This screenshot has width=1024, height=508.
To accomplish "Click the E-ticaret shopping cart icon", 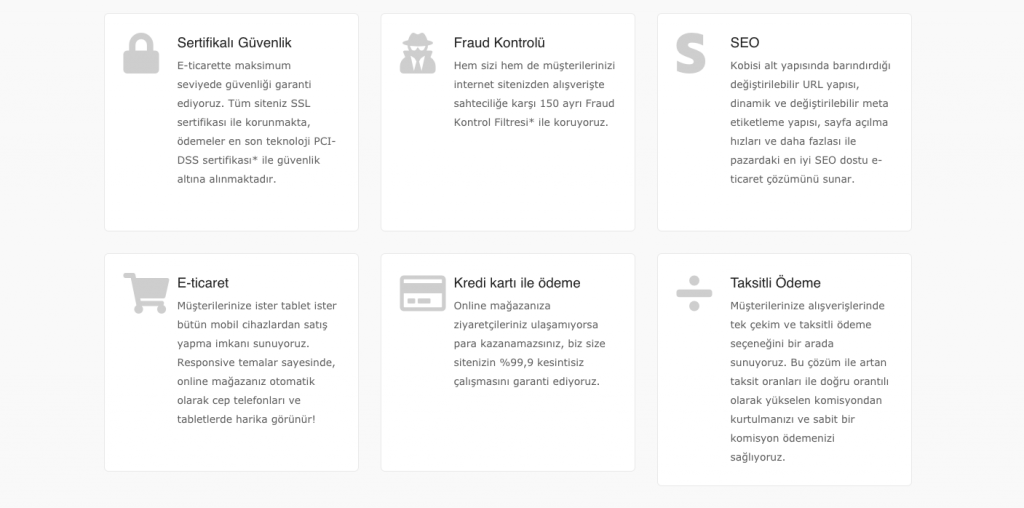I will click(x=145, y=293).
